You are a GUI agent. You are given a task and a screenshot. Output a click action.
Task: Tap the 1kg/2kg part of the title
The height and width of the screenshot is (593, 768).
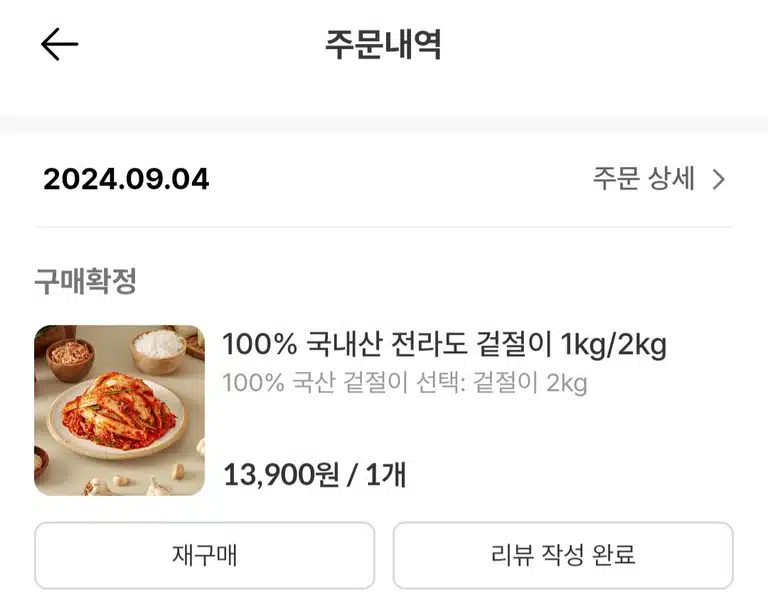pyautogui.click(x=613, y=344)
